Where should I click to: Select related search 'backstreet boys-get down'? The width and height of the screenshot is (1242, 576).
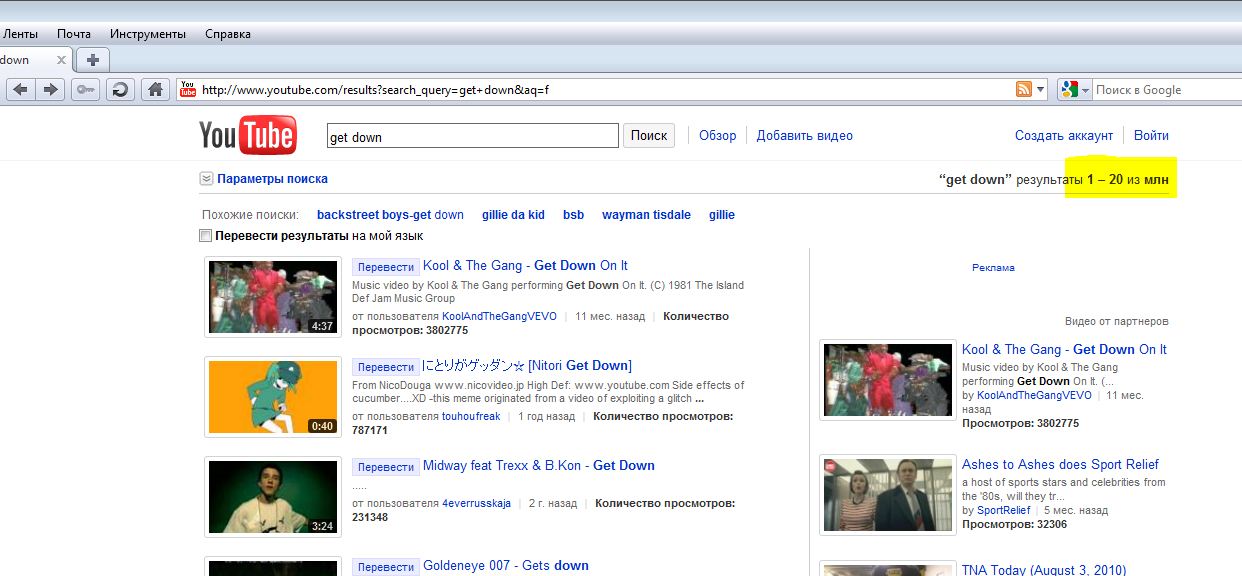[390, 215]
